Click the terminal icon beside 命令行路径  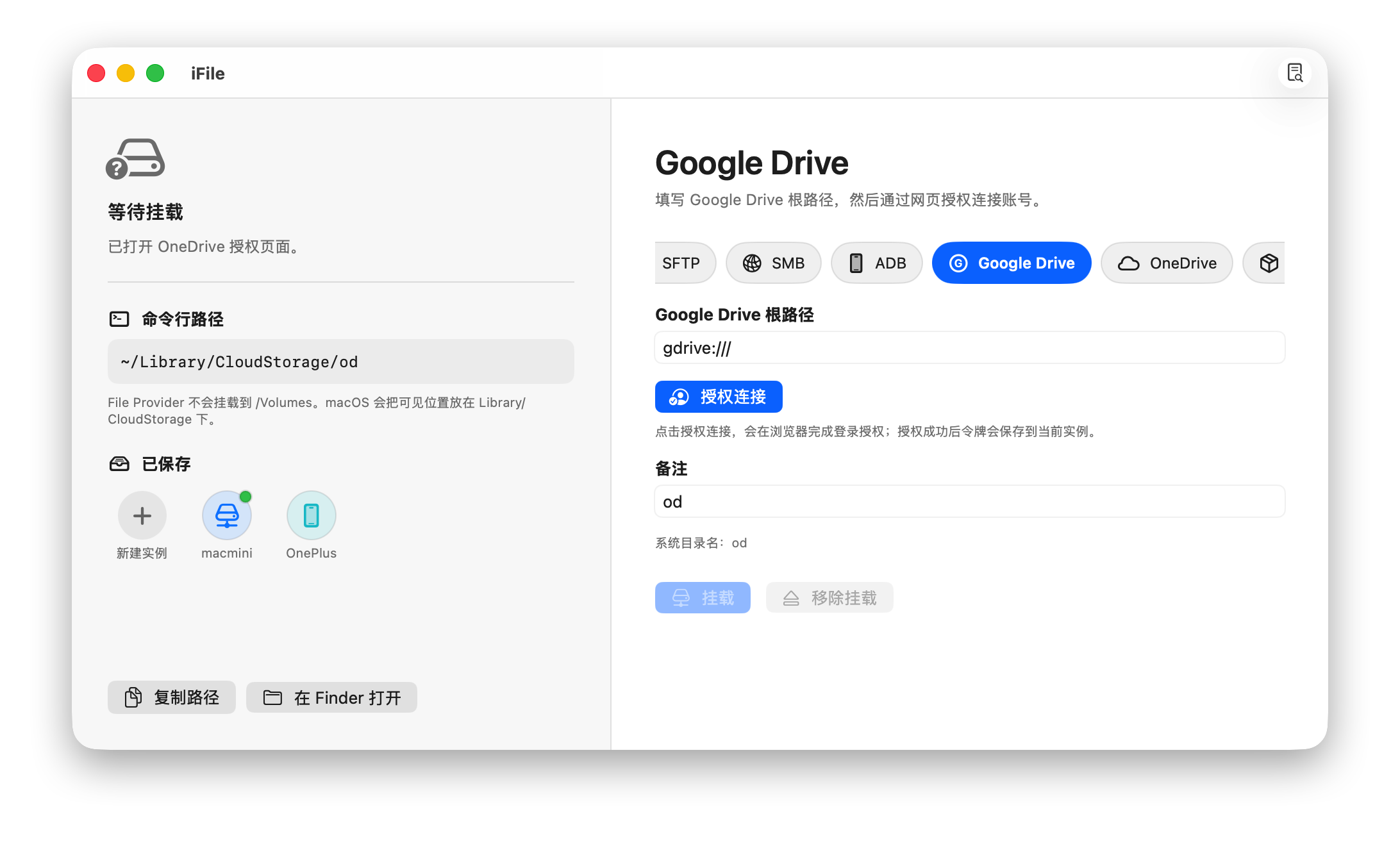coord(119,319)
